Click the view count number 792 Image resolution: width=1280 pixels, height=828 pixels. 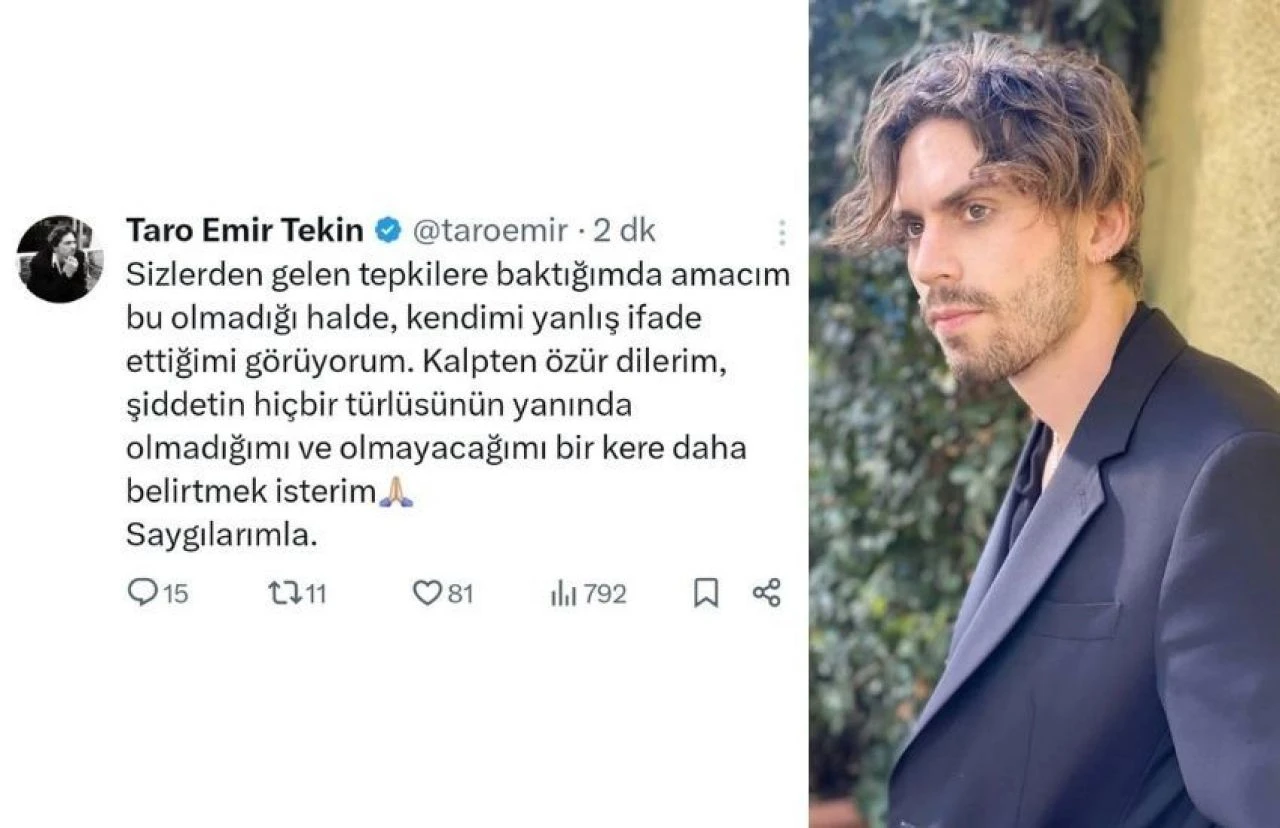click(604, 594)
